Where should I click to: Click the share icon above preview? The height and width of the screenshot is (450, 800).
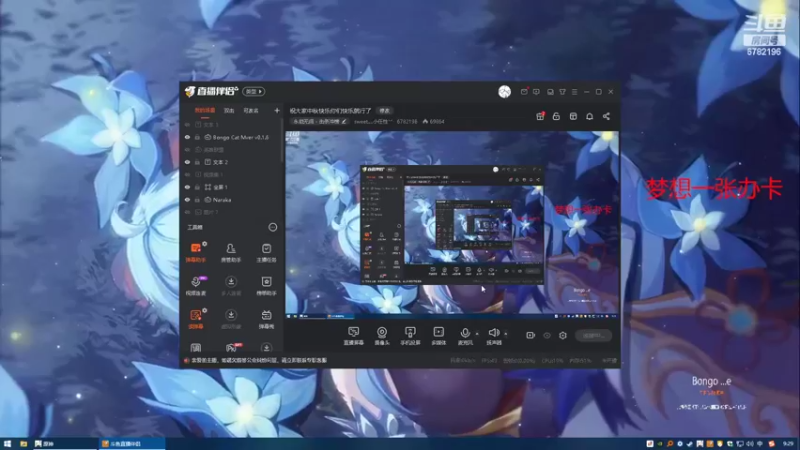(x=606, y=116)
